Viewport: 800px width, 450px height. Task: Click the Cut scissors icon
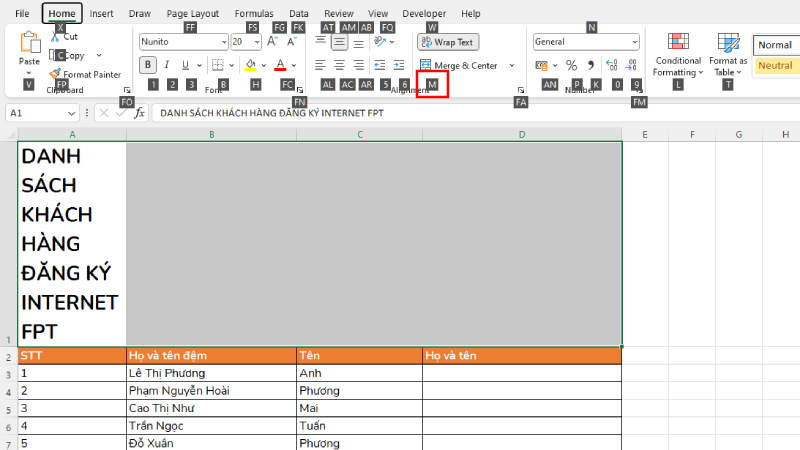click(x=55, y=37)
